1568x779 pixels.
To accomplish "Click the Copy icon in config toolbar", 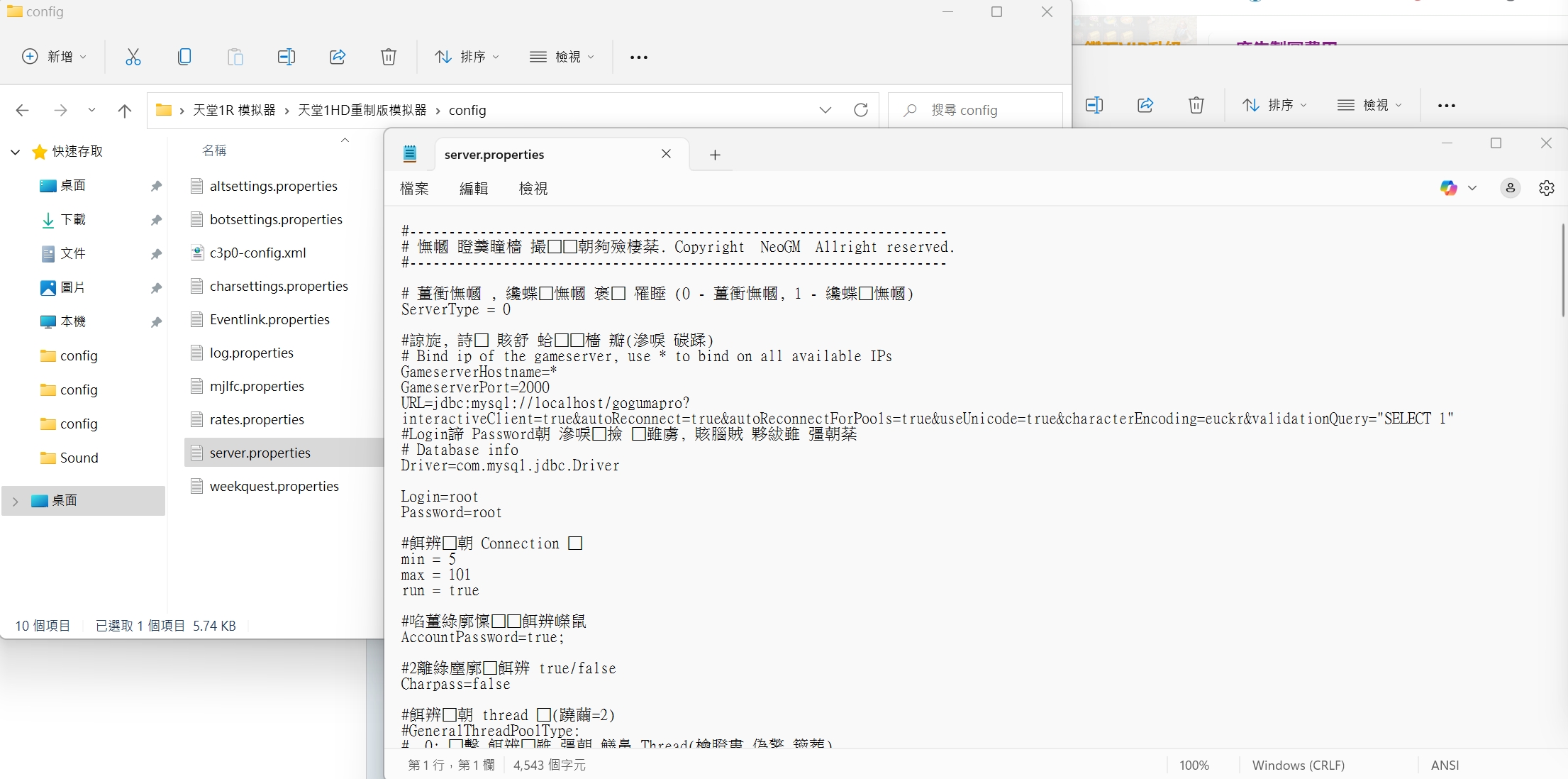I will pos(184,57).
